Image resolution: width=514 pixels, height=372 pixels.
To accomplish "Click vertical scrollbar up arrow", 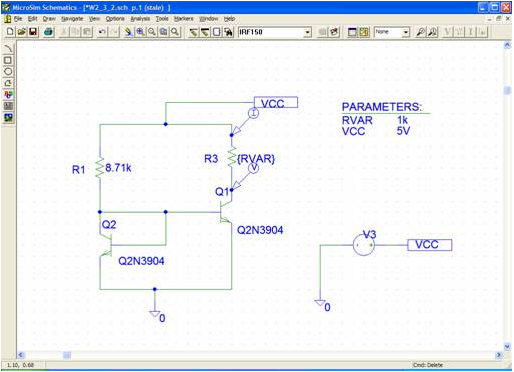I will pyautogui.click(x=507, y=45).
